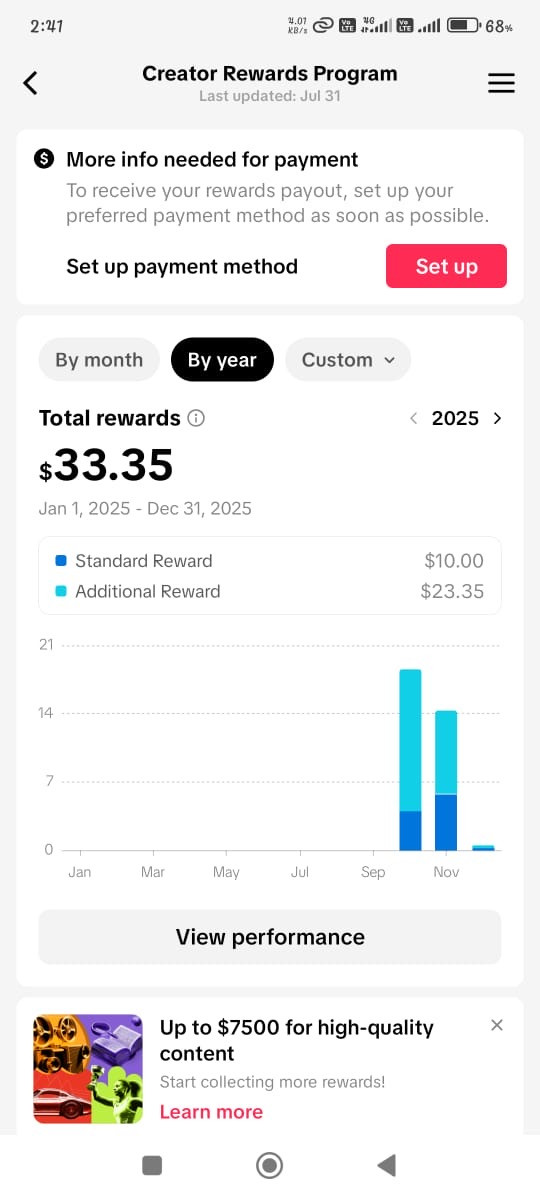Tap the tallest October chart bar
The height and width of the screenshot is (1200, 540).
(x=410, y=760)
